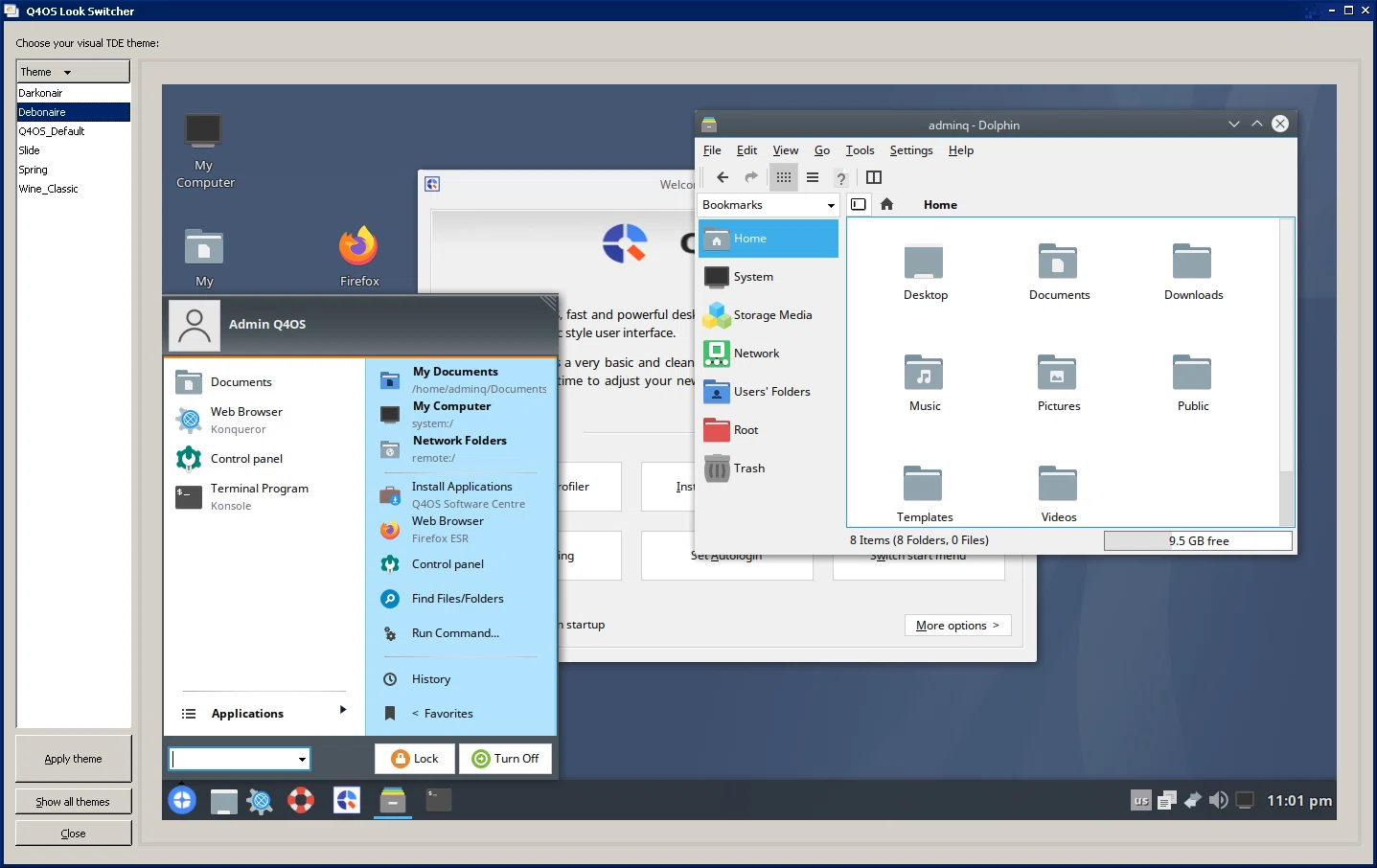Select the Dolphin file manager taskbar icon
This screenshot has width=1377, height=868.
click(x=393, y=800)
